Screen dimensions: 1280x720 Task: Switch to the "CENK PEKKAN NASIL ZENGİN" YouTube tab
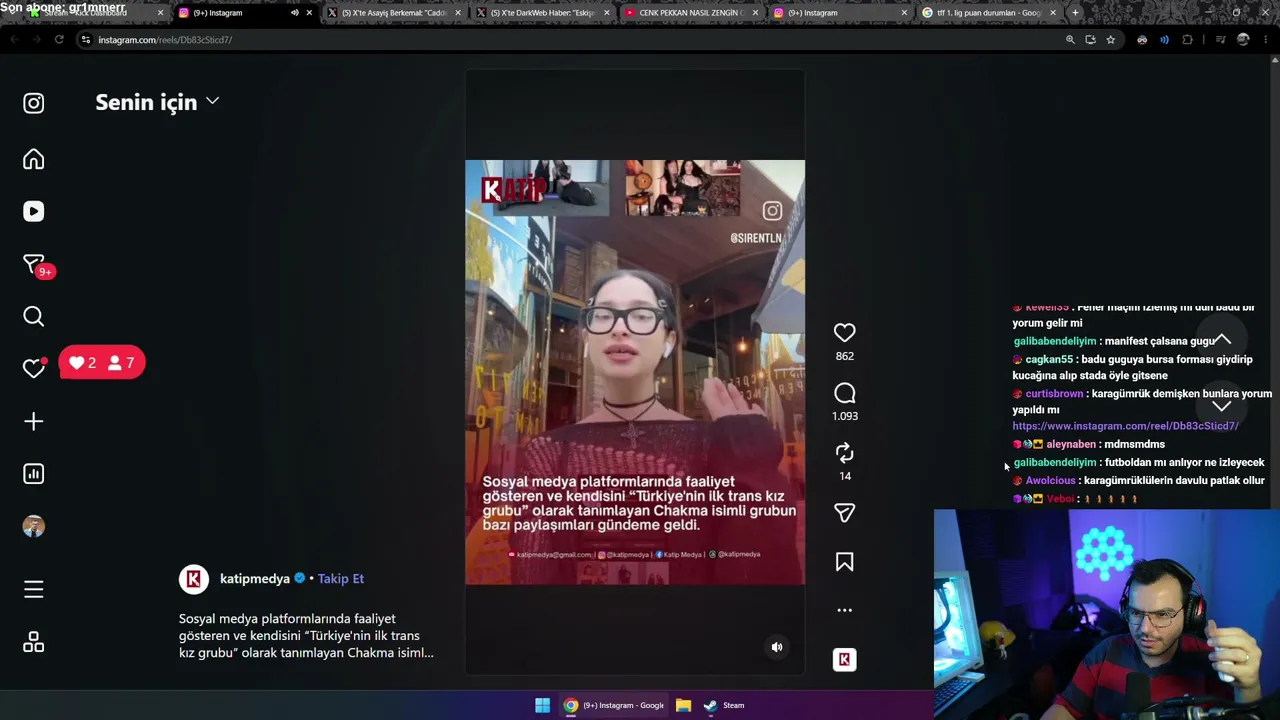(691, 13)
